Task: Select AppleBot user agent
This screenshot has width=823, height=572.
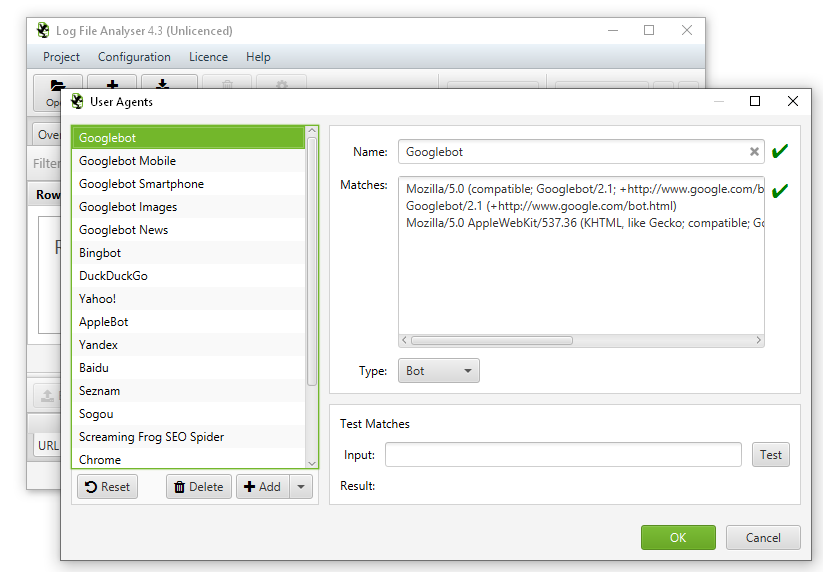Action: [x=188, y=322]
